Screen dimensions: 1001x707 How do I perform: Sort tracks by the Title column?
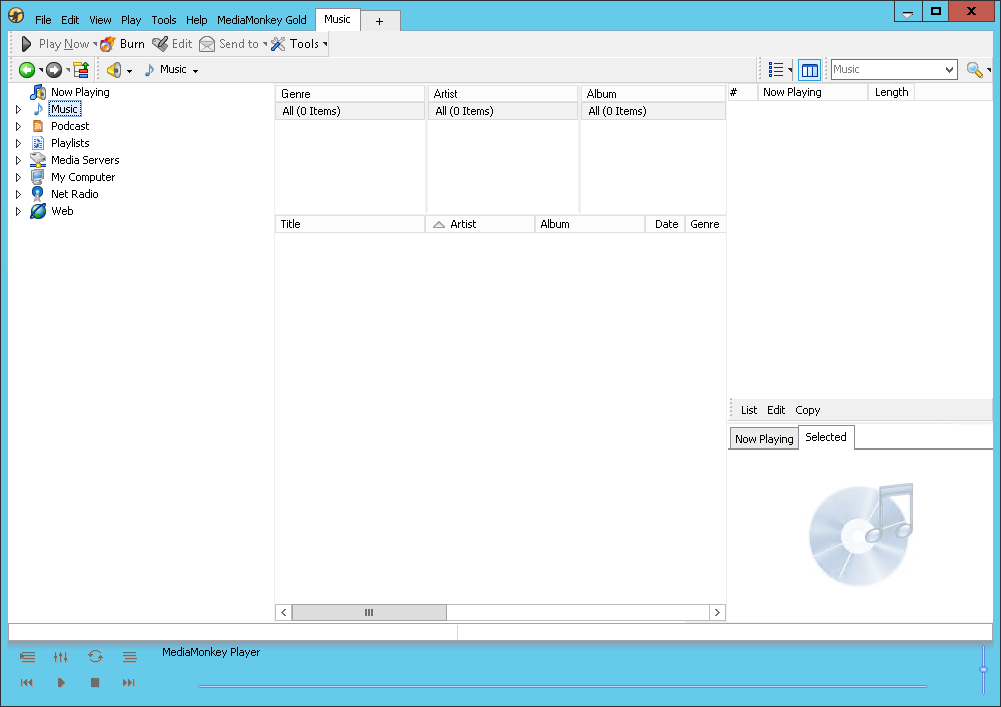[x=350, y=224]
